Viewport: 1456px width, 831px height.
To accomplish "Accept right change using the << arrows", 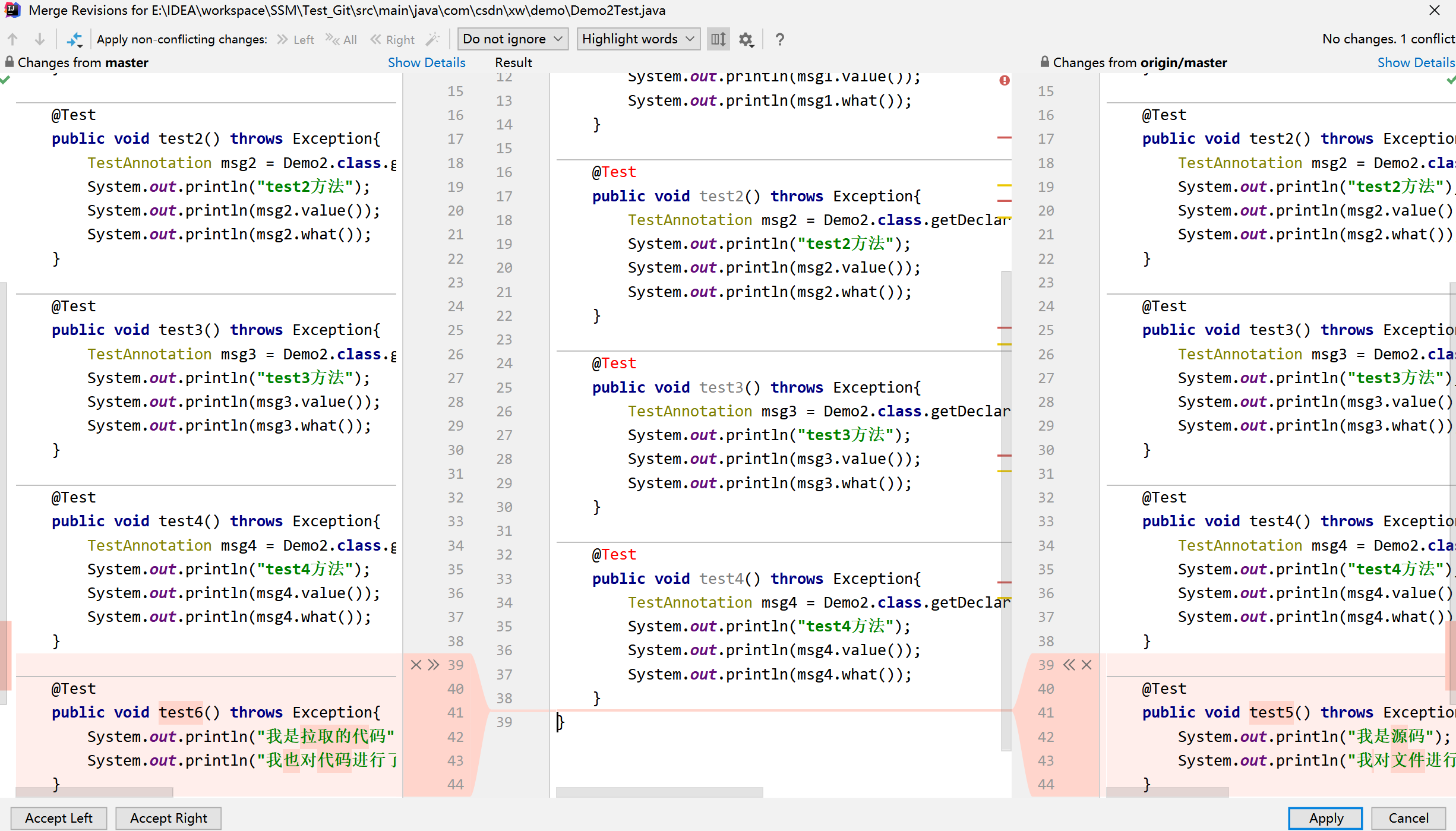I will coord(1069,665).
